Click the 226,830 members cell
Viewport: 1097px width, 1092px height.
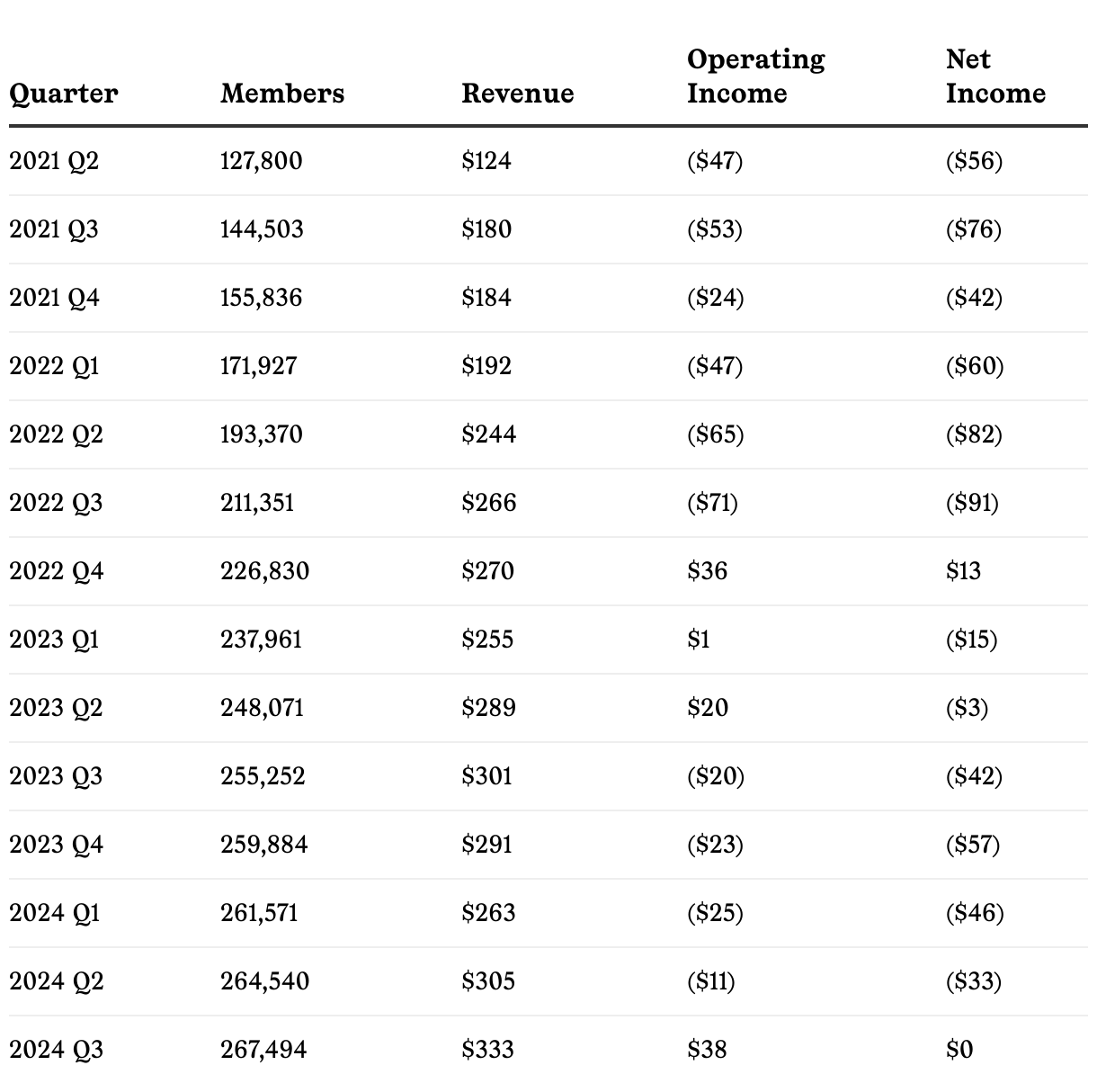[x=264, y=571]
